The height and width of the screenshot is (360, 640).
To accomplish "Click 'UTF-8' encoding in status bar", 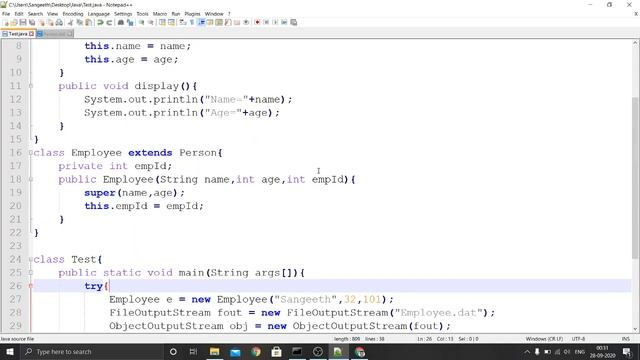I will pyautogui.click(x=578, y=339).
